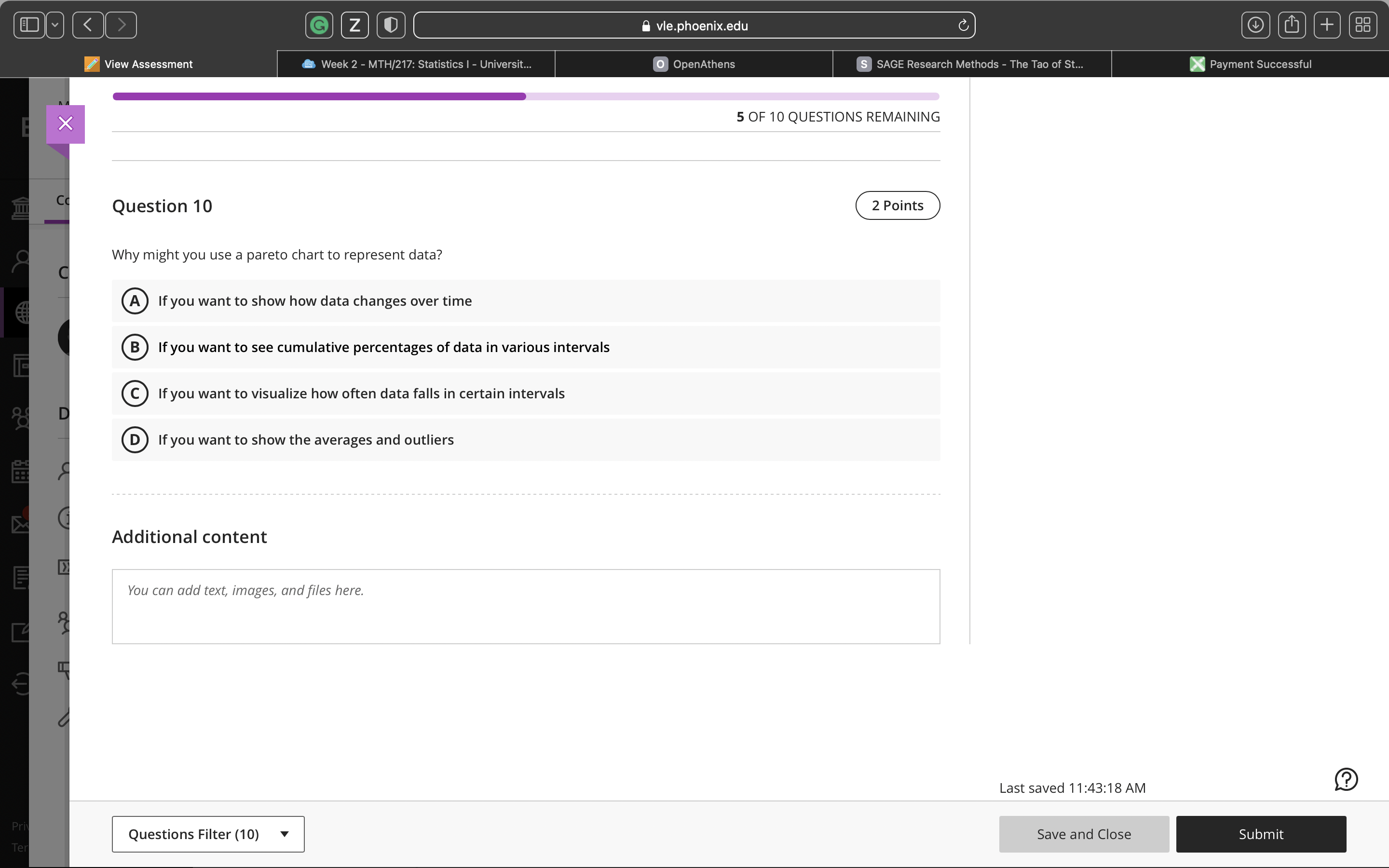
Task: Click the quiz progress bar
Action: [x=526, y=96]
